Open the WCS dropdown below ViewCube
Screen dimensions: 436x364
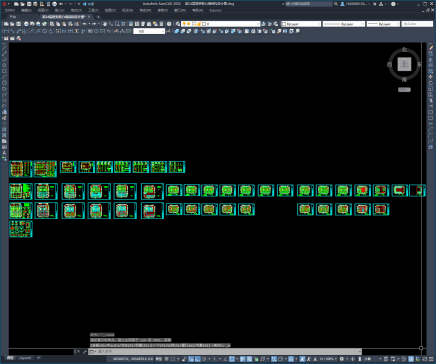pos(404,90)
